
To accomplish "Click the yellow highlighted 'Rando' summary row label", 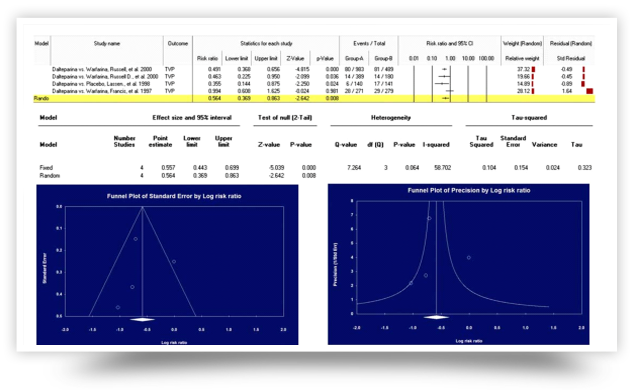I will (x=41, y=98).
